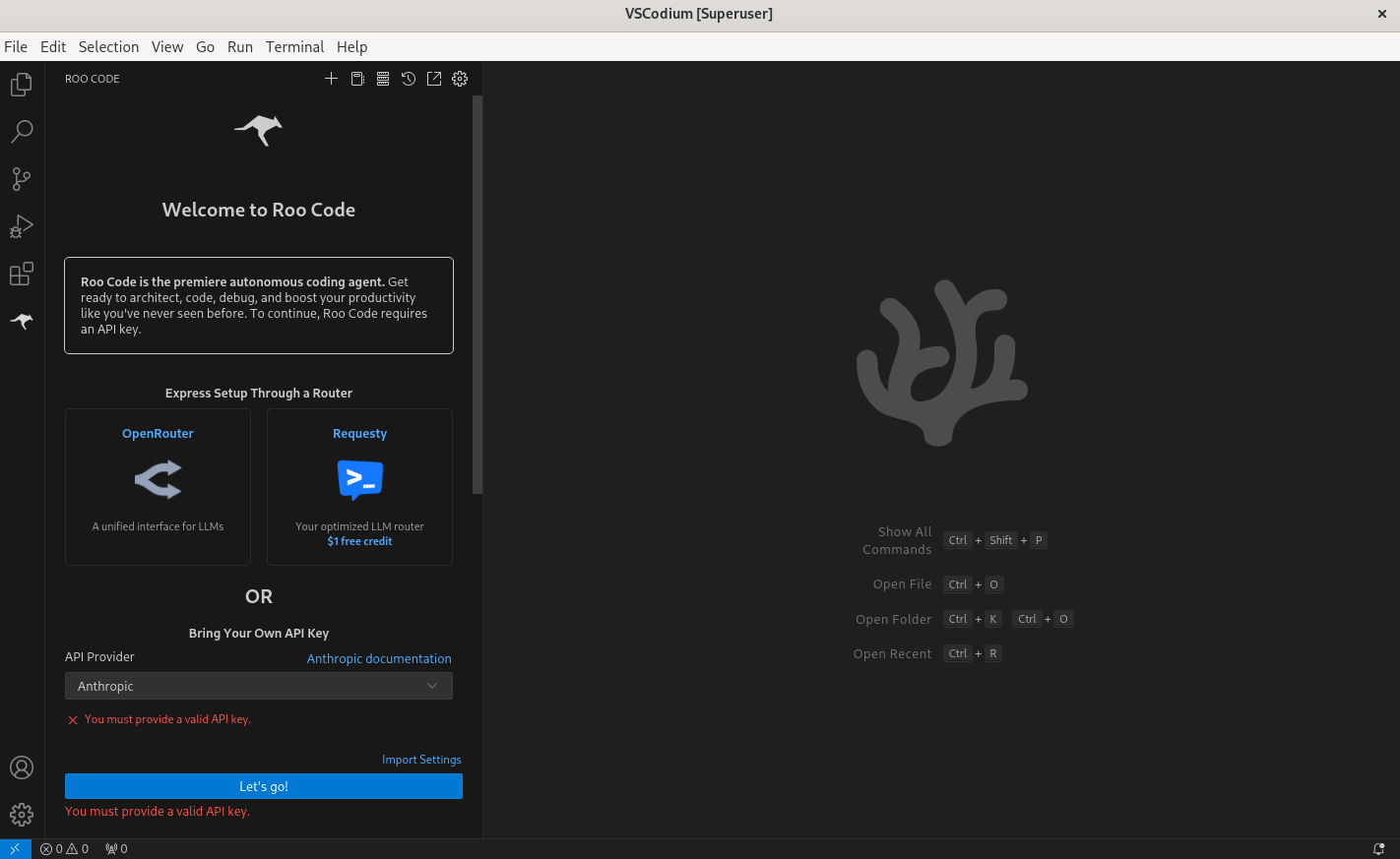1400x859 pixels.
Task: Click 'Express Setup Through a Router' heading
Action: tap(259, 393)
